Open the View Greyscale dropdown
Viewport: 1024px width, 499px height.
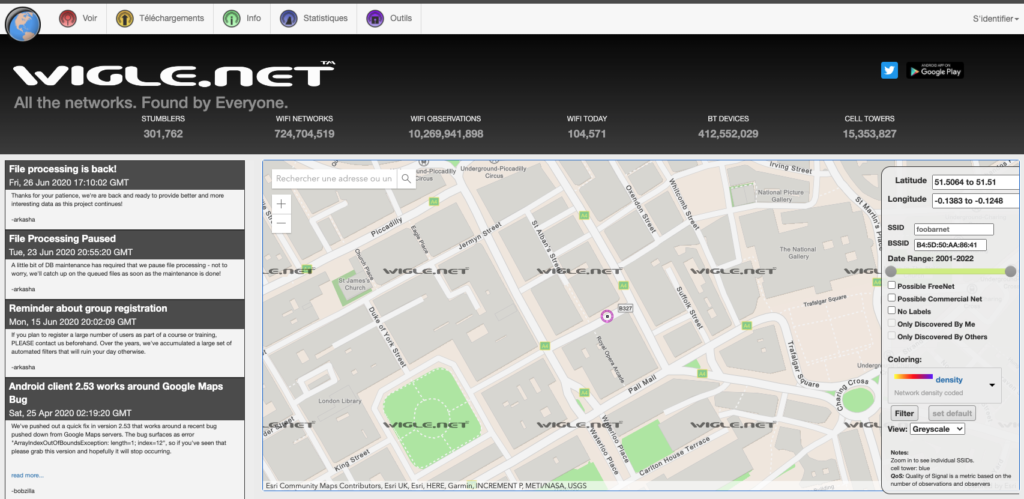click(x=936, y=429)
